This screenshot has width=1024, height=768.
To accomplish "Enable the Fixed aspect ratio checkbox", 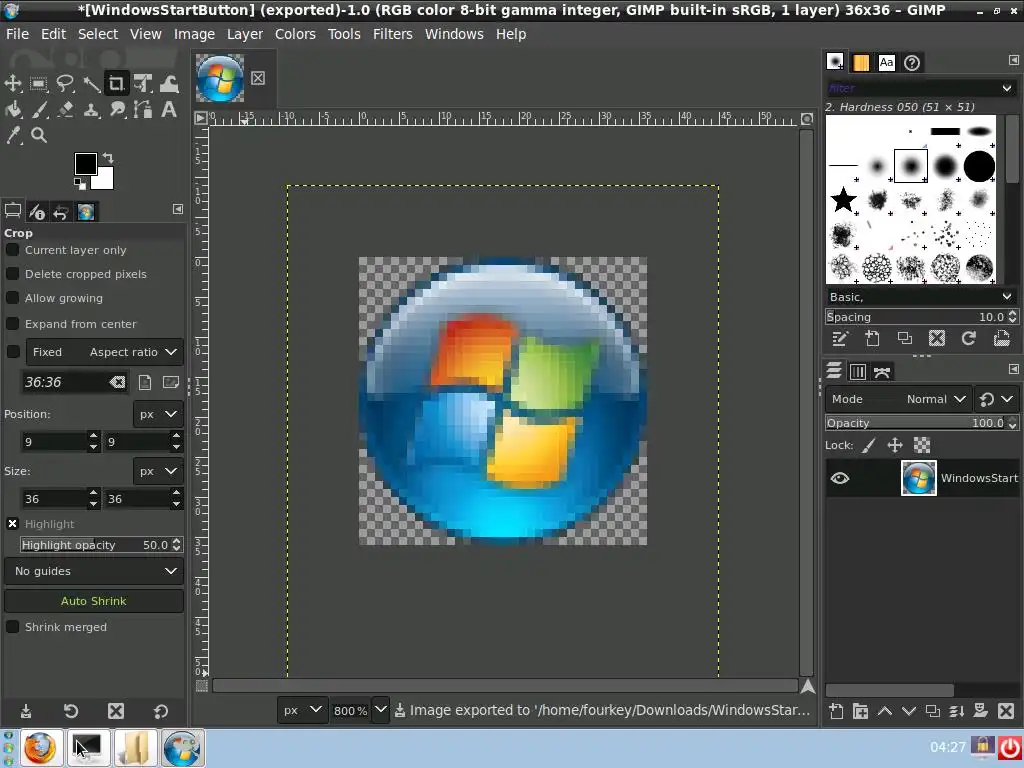I will coord(13,351).
